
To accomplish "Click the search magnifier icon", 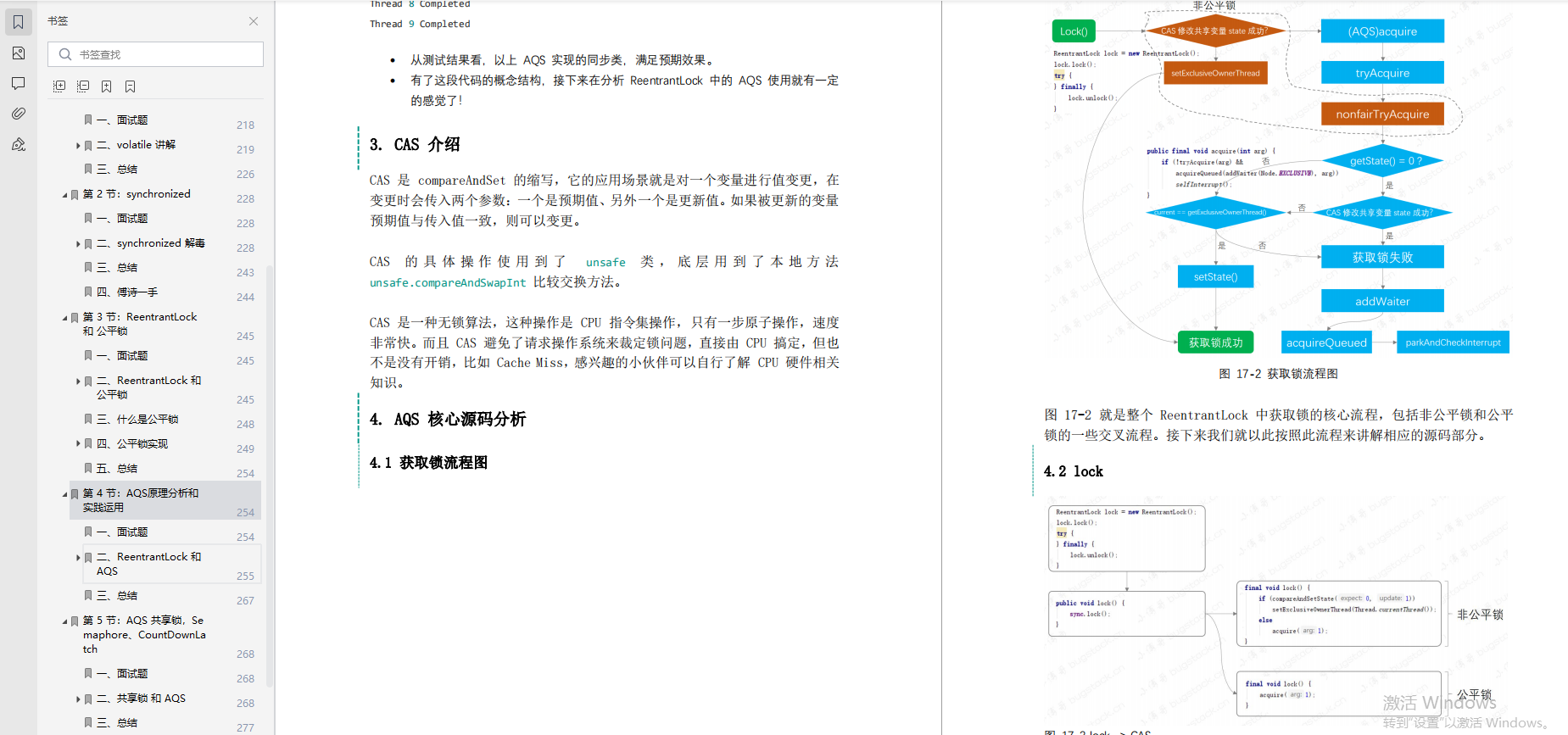I will point(65,54).
